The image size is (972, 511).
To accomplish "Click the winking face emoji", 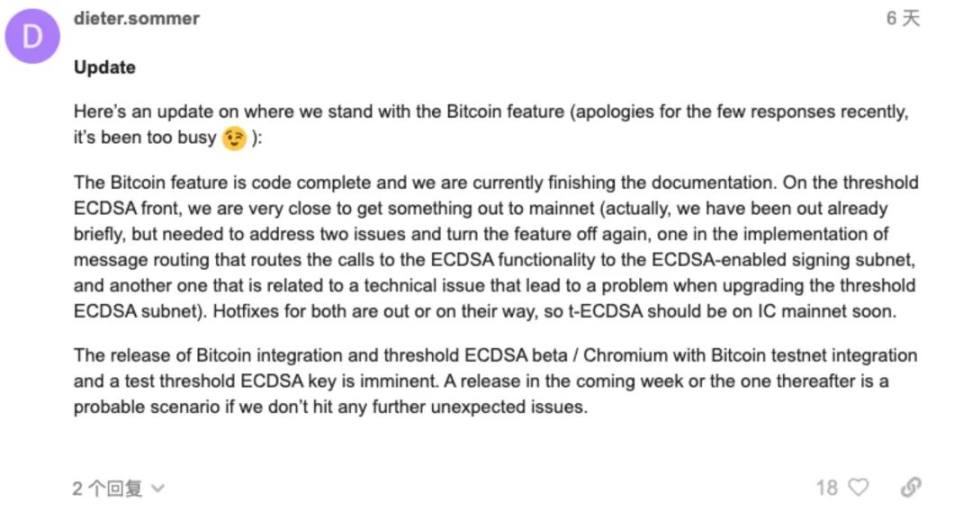I will pos(235,138).
